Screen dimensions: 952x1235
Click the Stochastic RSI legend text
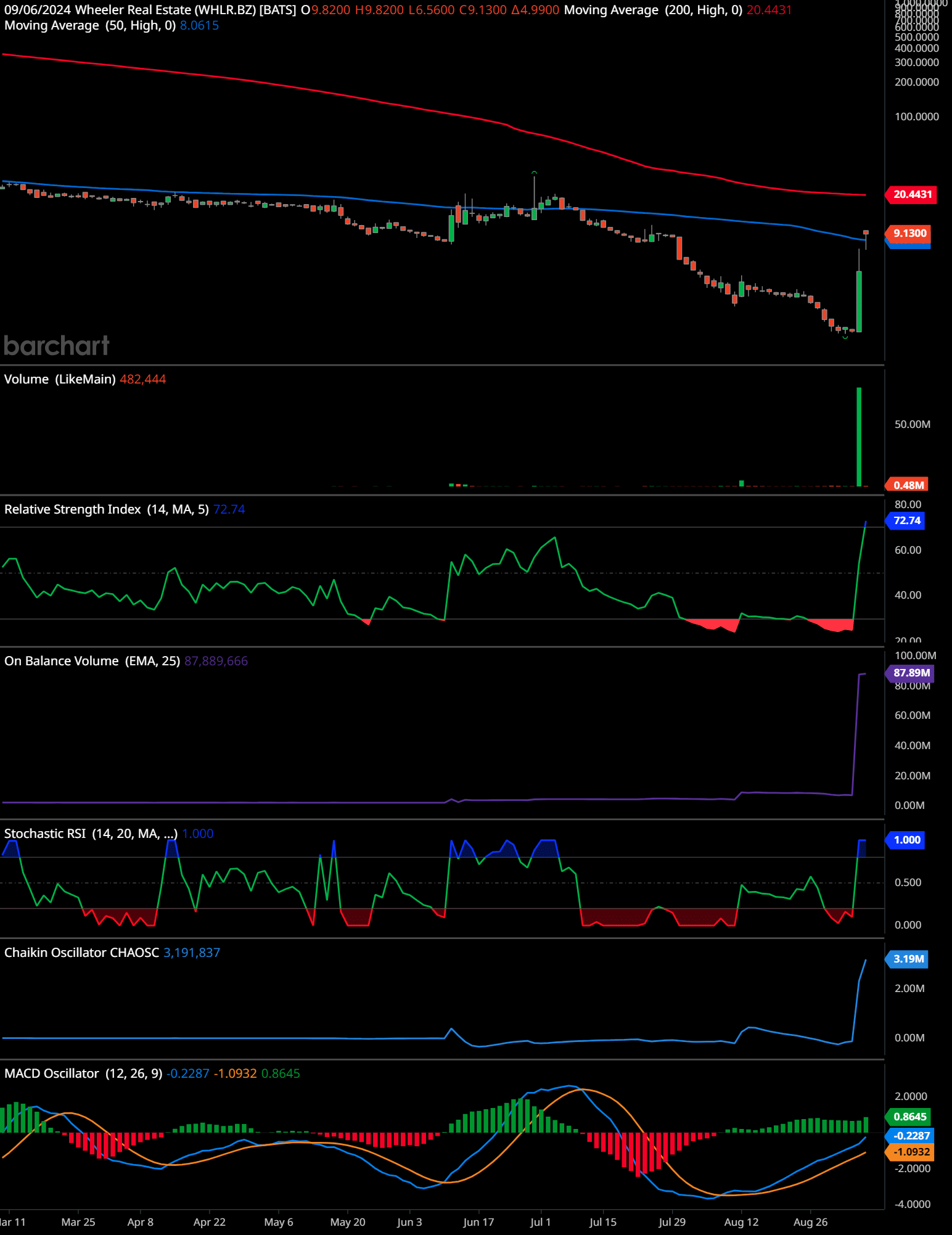pos(91,834)
